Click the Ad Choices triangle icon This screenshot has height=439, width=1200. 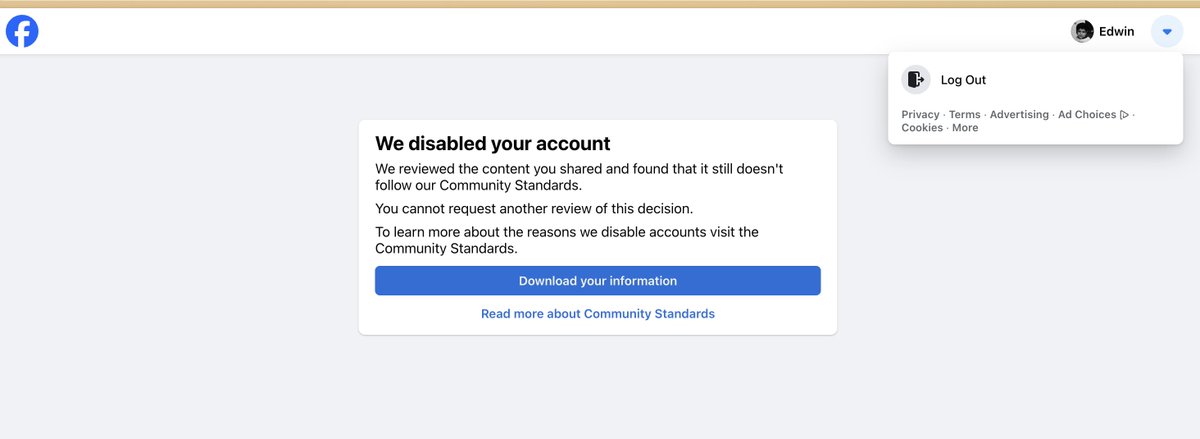pos(1125,115)
